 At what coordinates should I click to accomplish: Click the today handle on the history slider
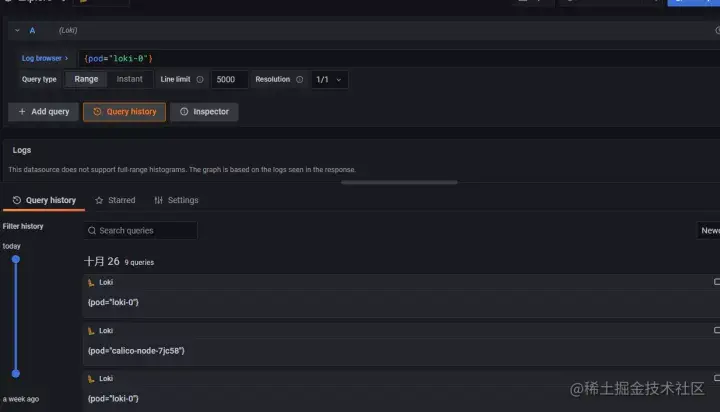[16, 260]
